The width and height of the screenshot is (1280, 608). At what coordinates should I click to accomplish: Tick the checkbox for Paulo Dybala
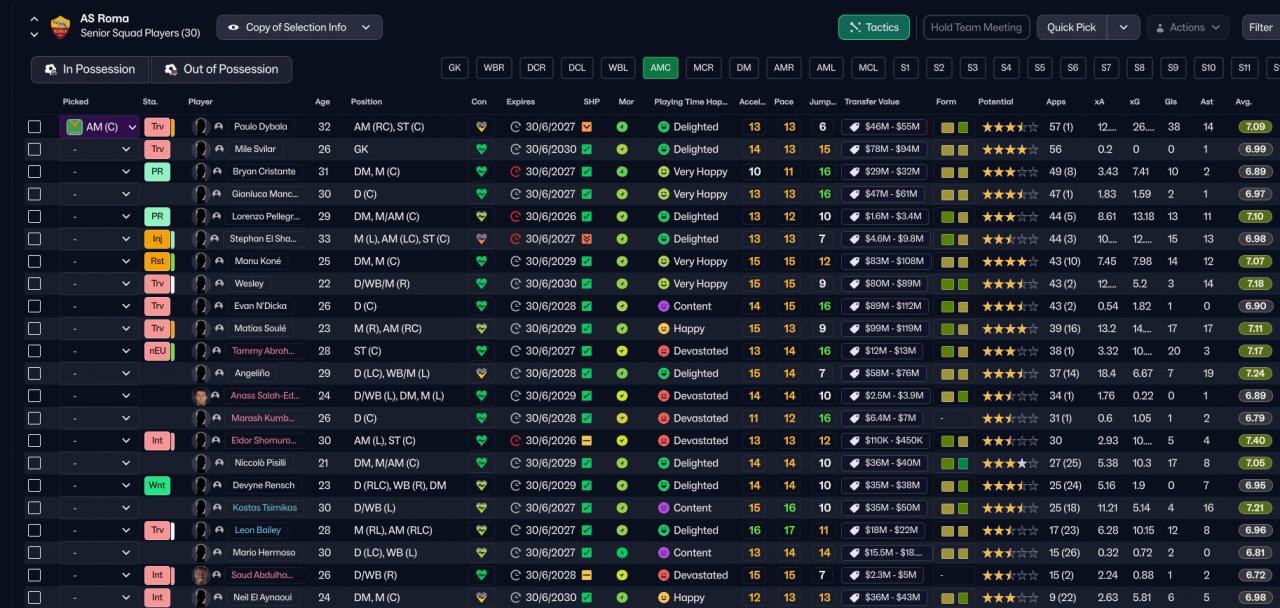click(35, 127)
